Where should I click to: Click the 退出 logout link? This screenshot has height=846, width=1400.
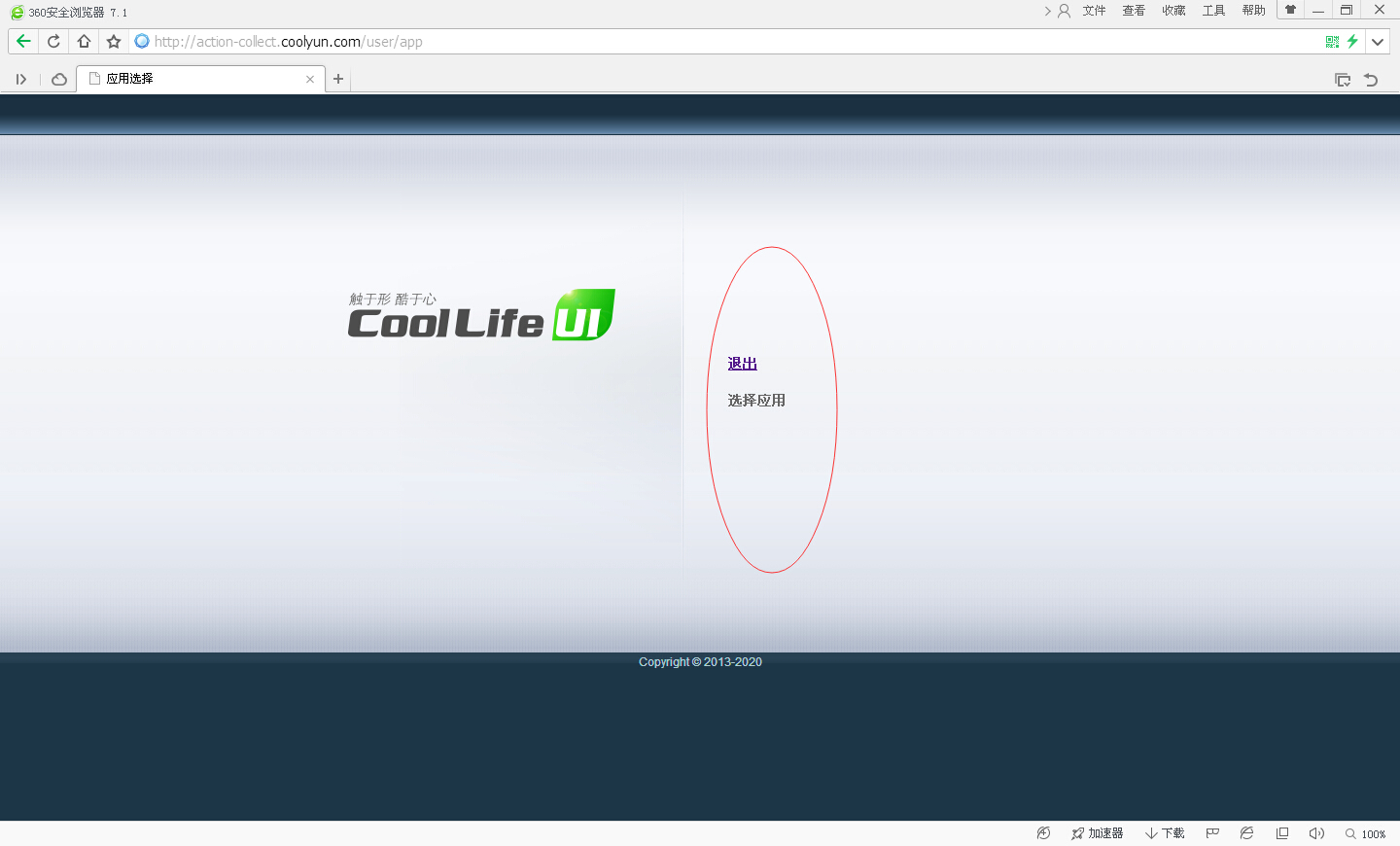click(742, 364)
